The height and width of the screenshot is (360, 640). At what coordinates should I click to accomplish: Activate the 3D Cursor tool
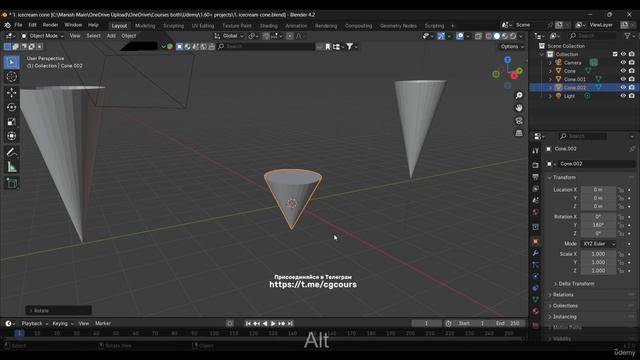point(11,76)
